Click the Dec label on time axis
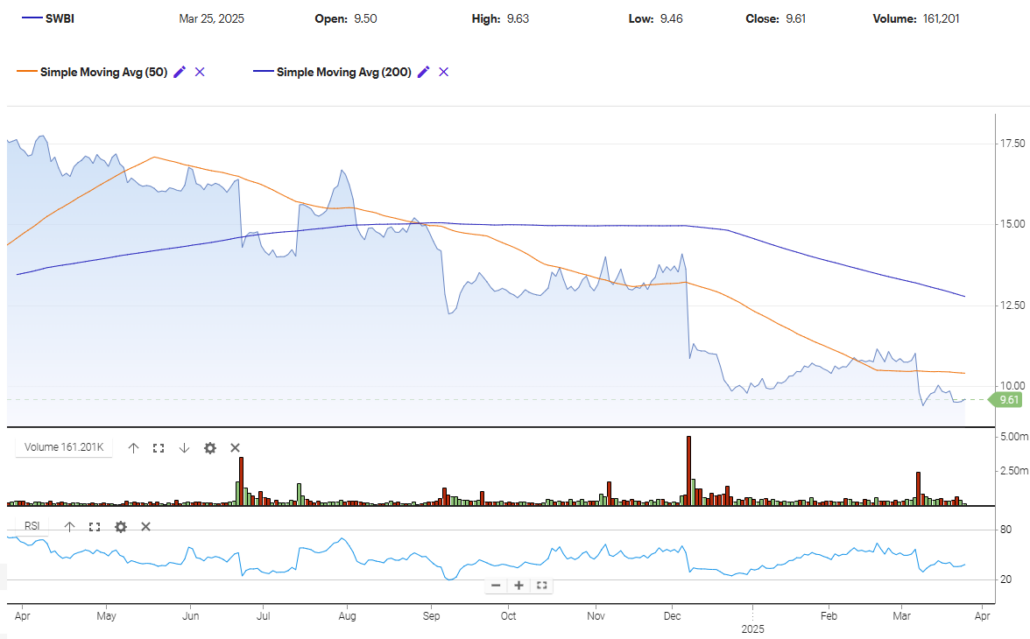 tap(672, 616)
